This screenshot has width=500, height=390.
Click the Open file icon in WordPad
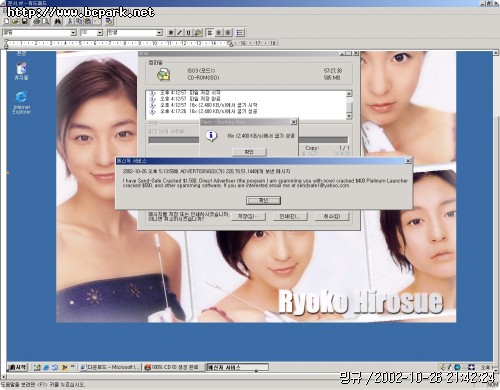point(15,21)
